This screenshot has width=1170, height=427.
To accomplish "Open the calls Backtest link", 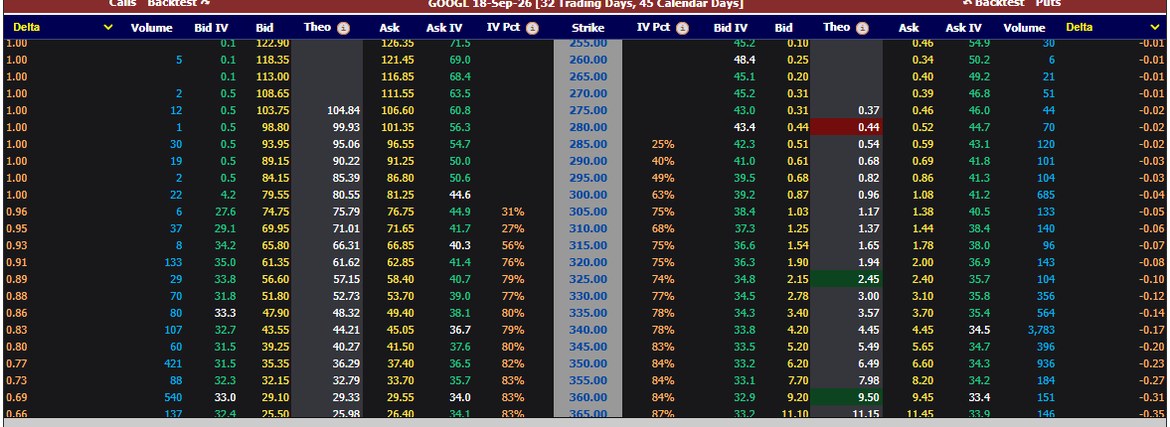I will coord(179,3).
